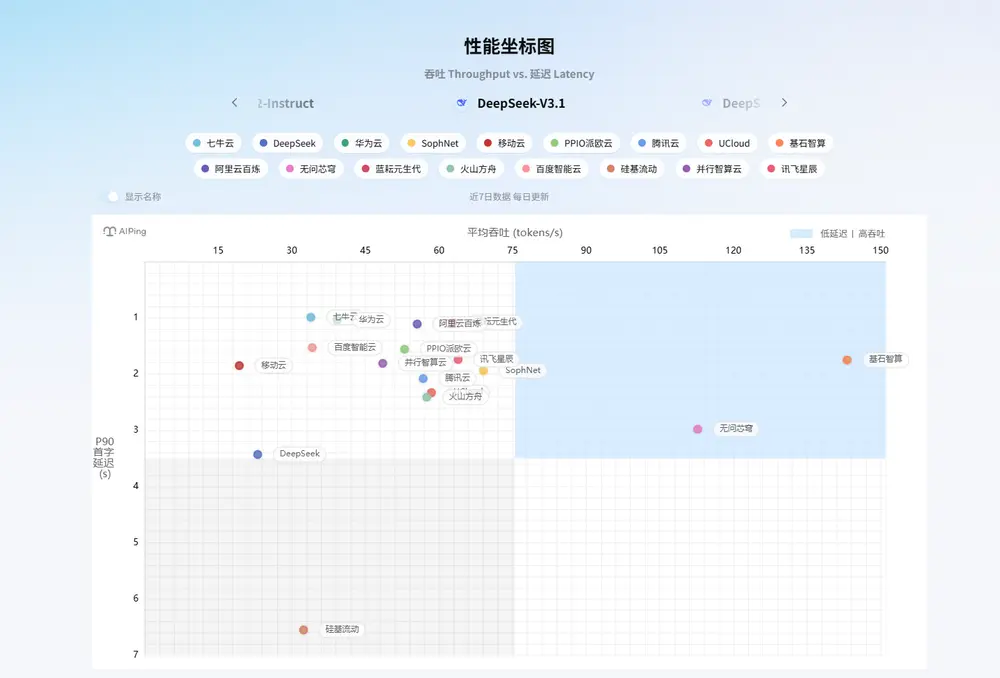Click the faded DeepSeek model icon on the right
This screenshot has height=678, width=1000.
tap(707, 103)
